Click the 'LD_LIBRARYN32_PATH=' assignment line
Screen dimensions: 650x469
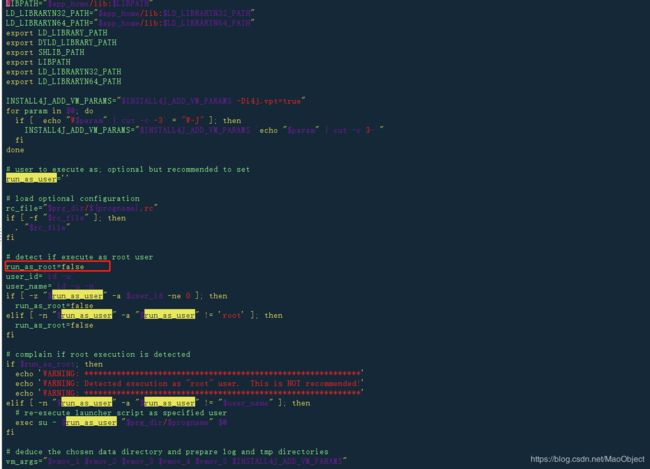tap(130, 13)
